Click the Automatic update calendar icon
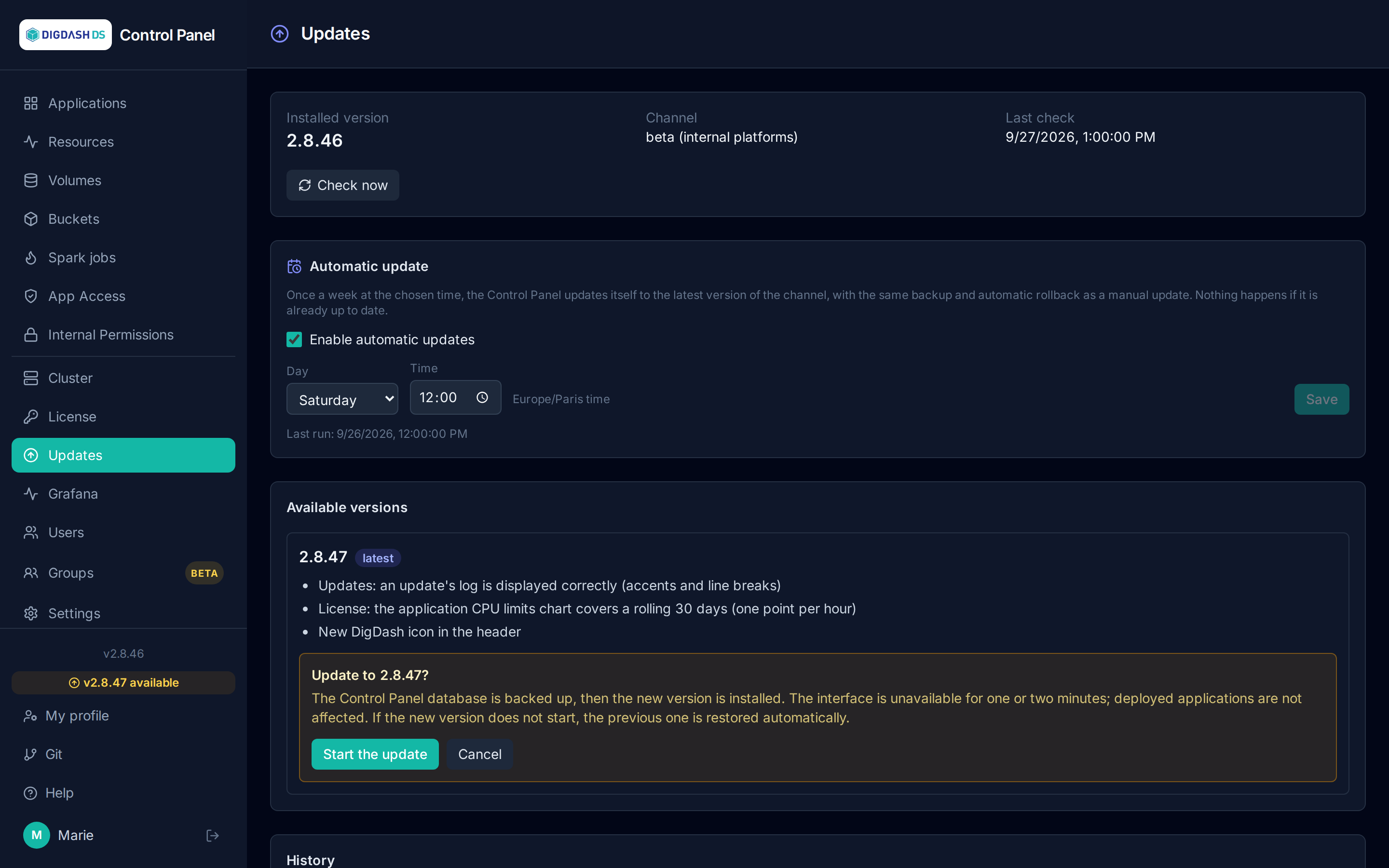The width and height of the screenshot is (1389, 868). (x=294, y=266)
